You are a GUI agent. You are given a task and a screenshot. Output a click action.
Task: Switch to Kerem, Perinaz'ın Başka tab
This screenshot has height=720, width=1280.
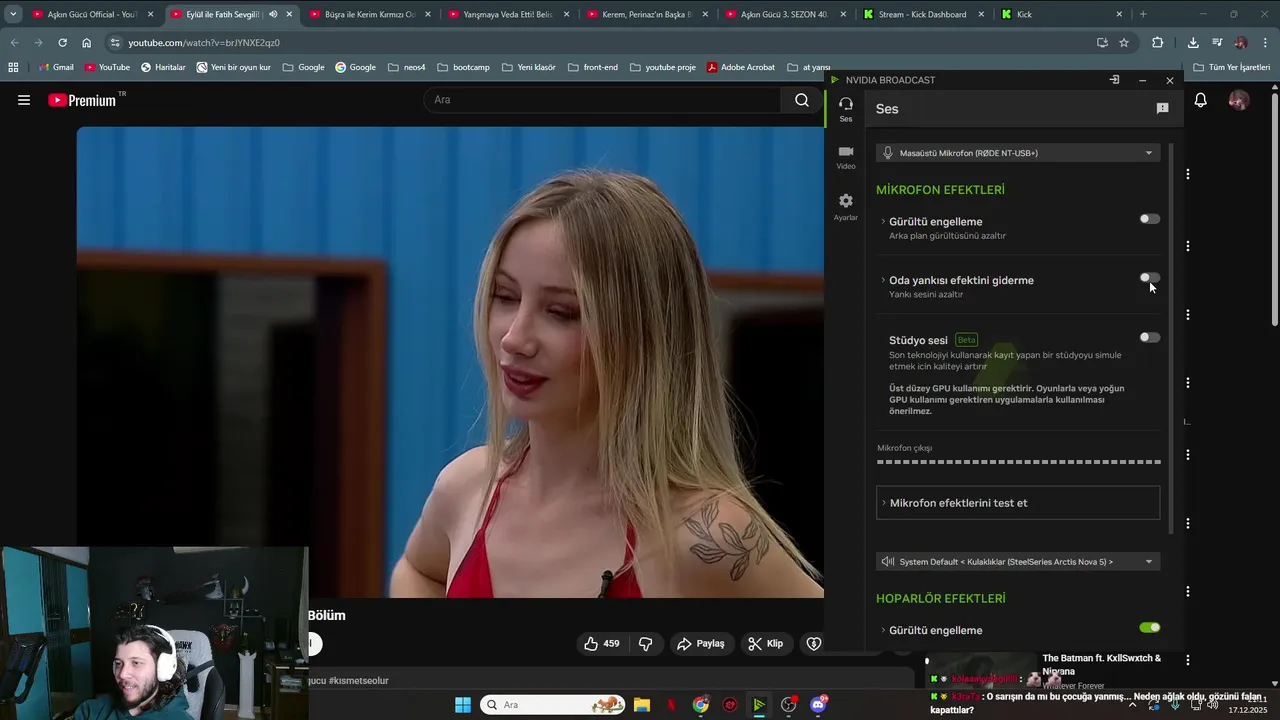point(647,14)
